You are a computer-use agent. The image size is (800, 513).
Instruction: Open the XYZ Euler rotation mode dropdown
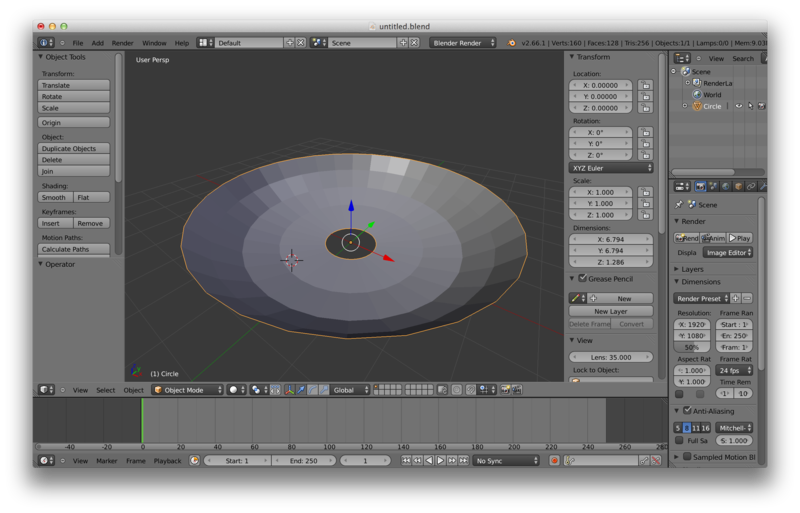click(611, 168)
